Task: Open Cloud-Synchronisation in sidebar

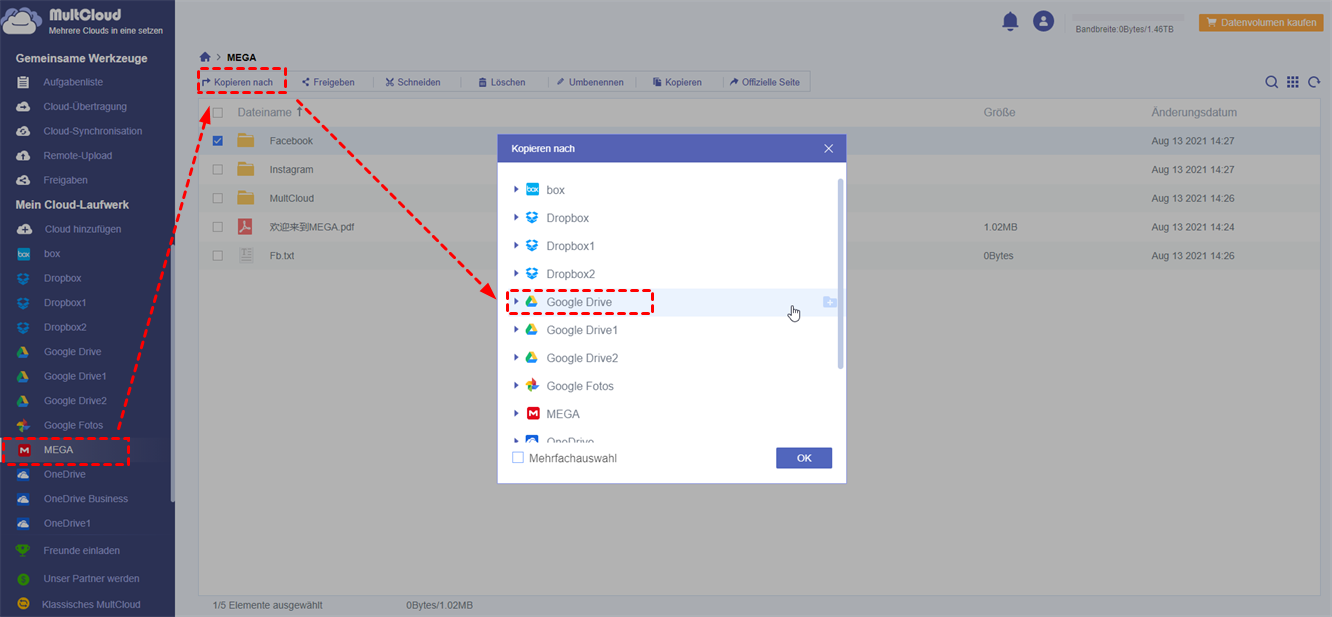Action: 93,131
